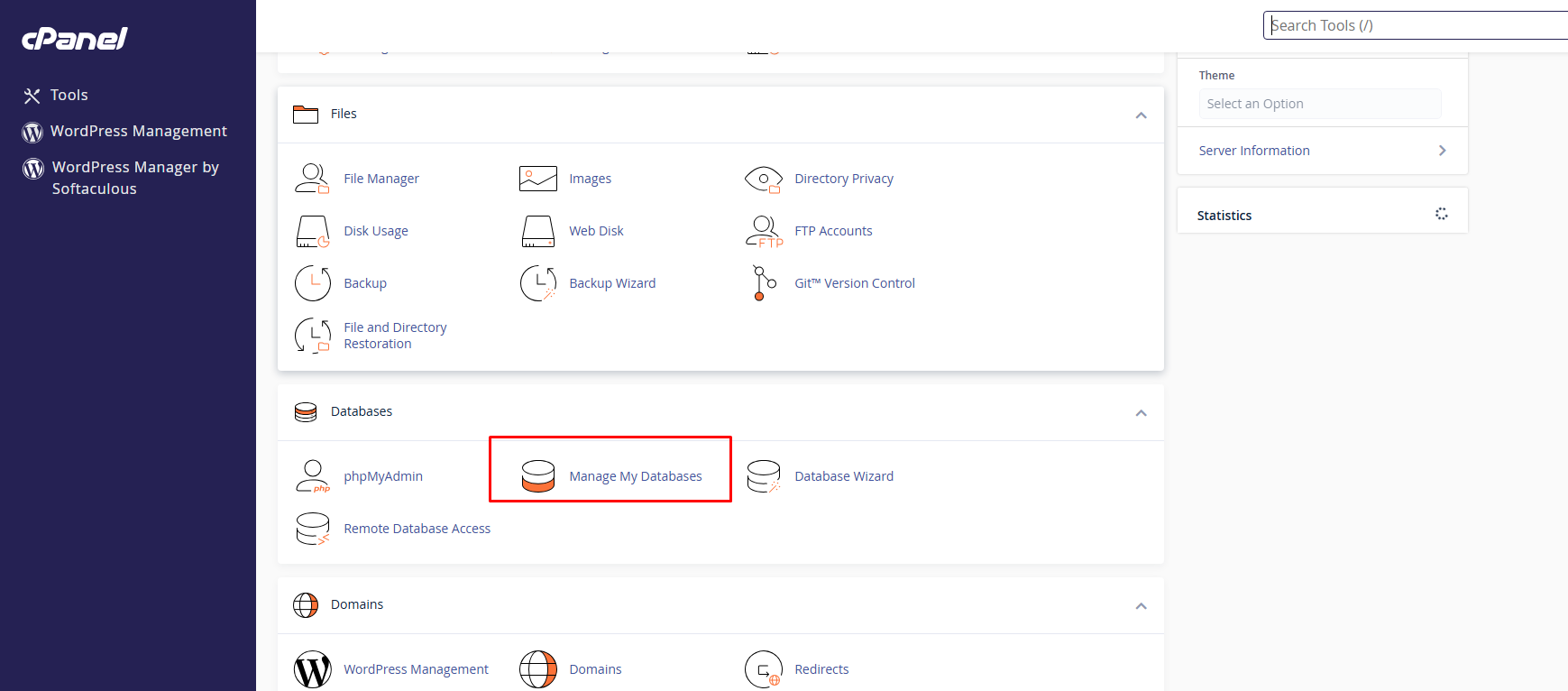
Task: Click the Tools wrench icon in sidebar
Action: pyautogui.click(x=32, y=96)
